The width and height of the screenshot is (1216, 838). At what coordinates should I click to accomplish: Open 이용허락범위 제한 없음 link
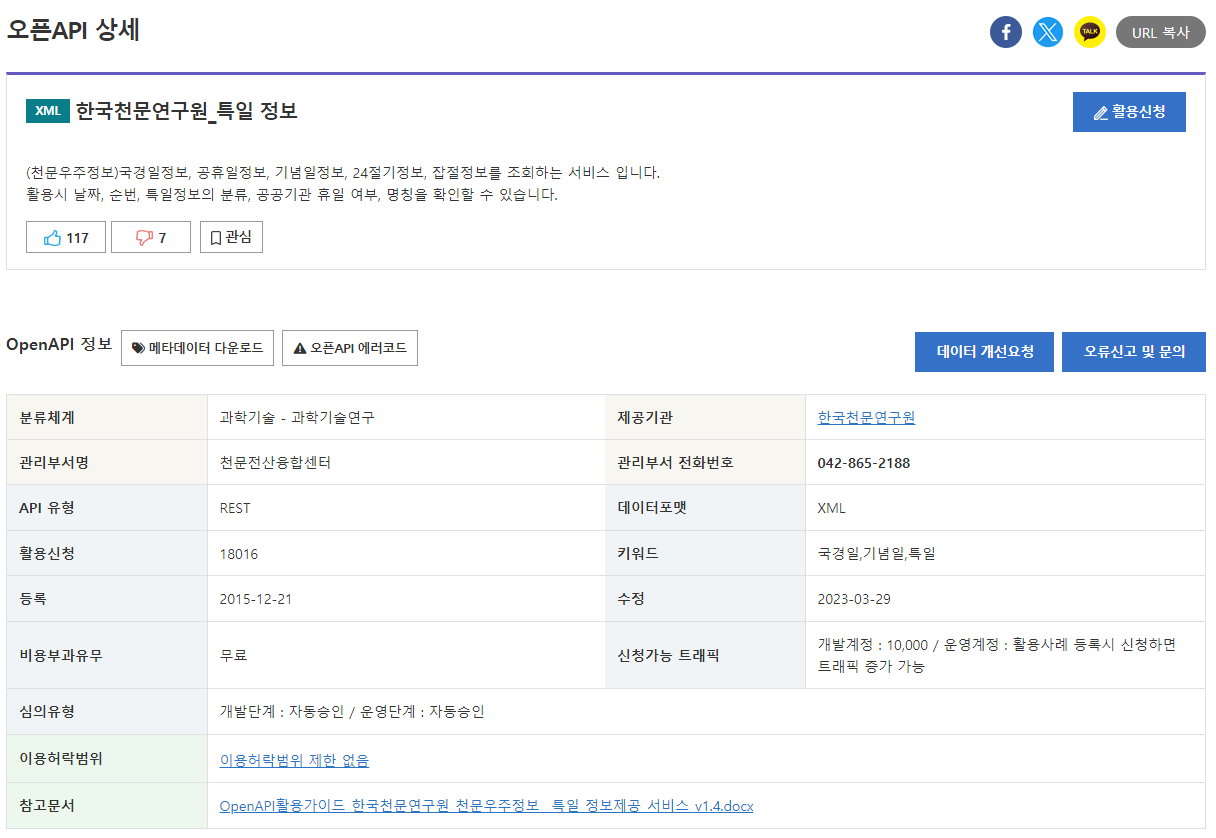(x=294, y=760)
